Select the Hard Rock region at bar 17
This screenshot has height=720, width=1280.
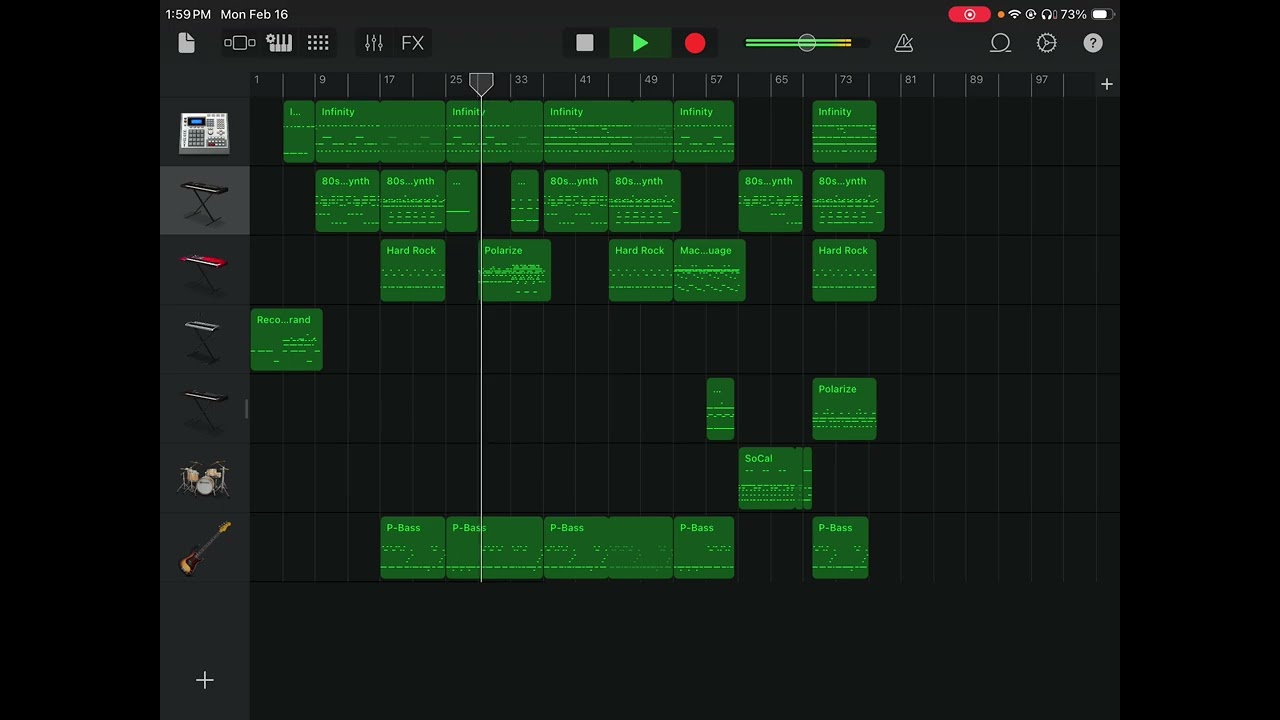412,271
